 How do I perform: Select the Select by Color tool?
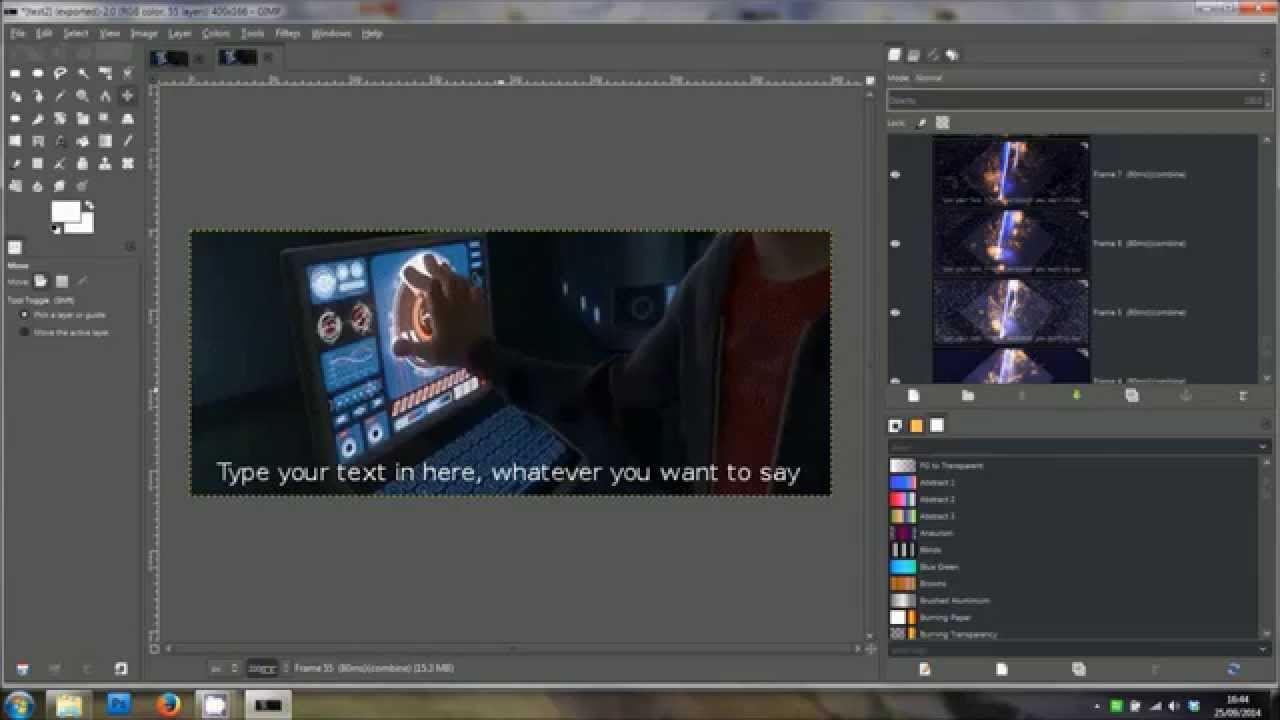click(105, 73)
